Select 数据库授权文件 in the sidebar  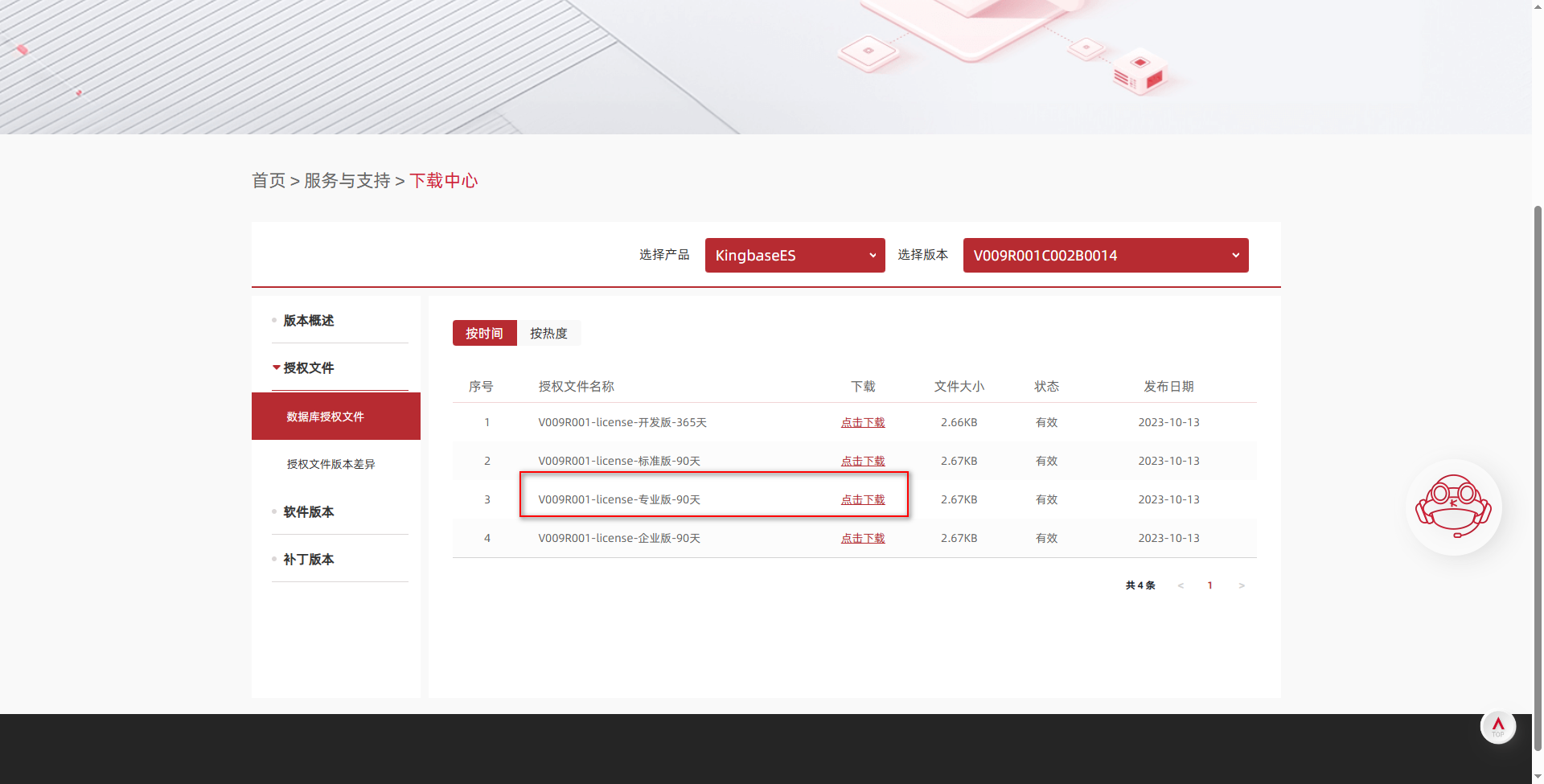tap(324, 416)
